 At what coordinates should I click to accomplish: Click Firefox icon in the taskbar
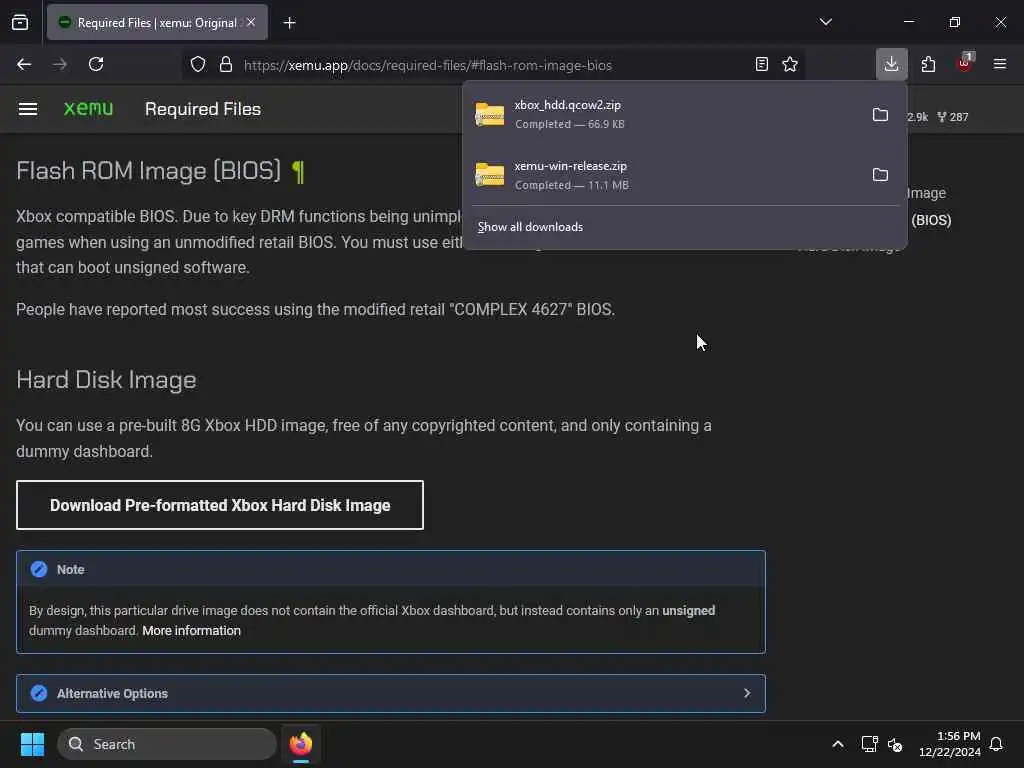(x=301, y=744)
